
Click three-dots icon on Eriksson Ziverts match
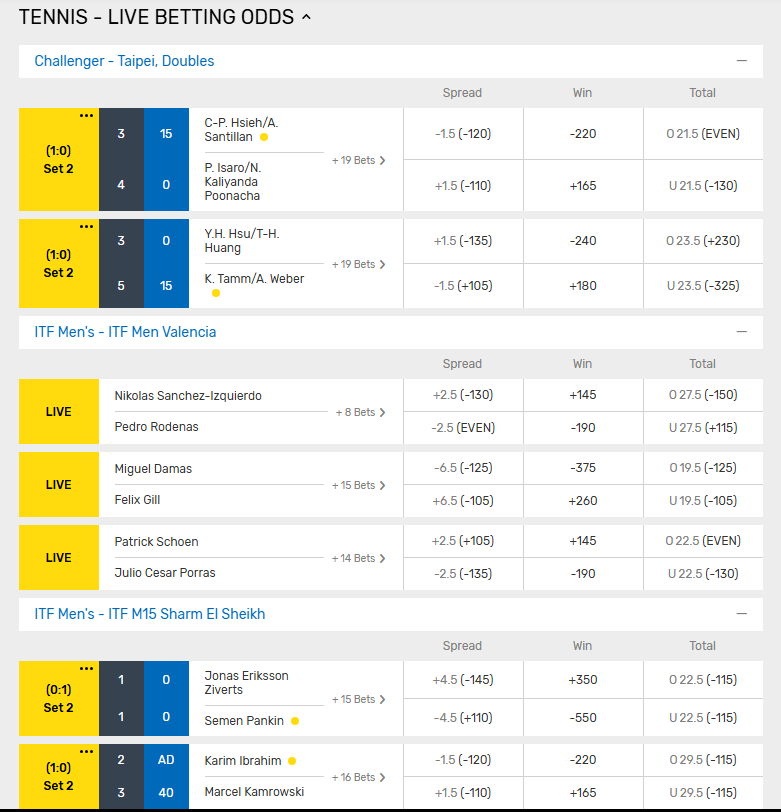tap(87, 669)
